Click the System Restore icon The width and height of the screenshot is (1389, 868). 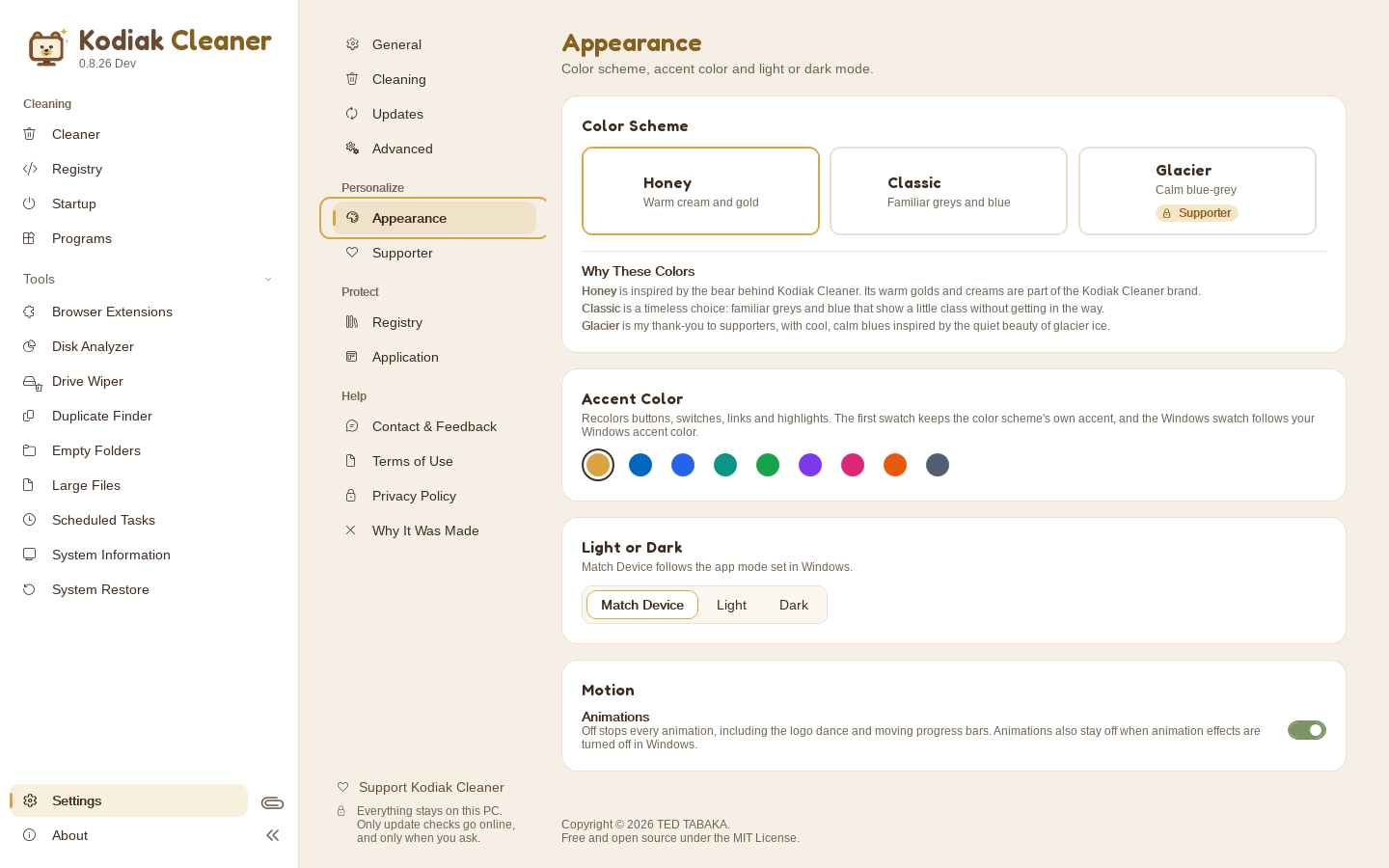(x=29, y=589)
